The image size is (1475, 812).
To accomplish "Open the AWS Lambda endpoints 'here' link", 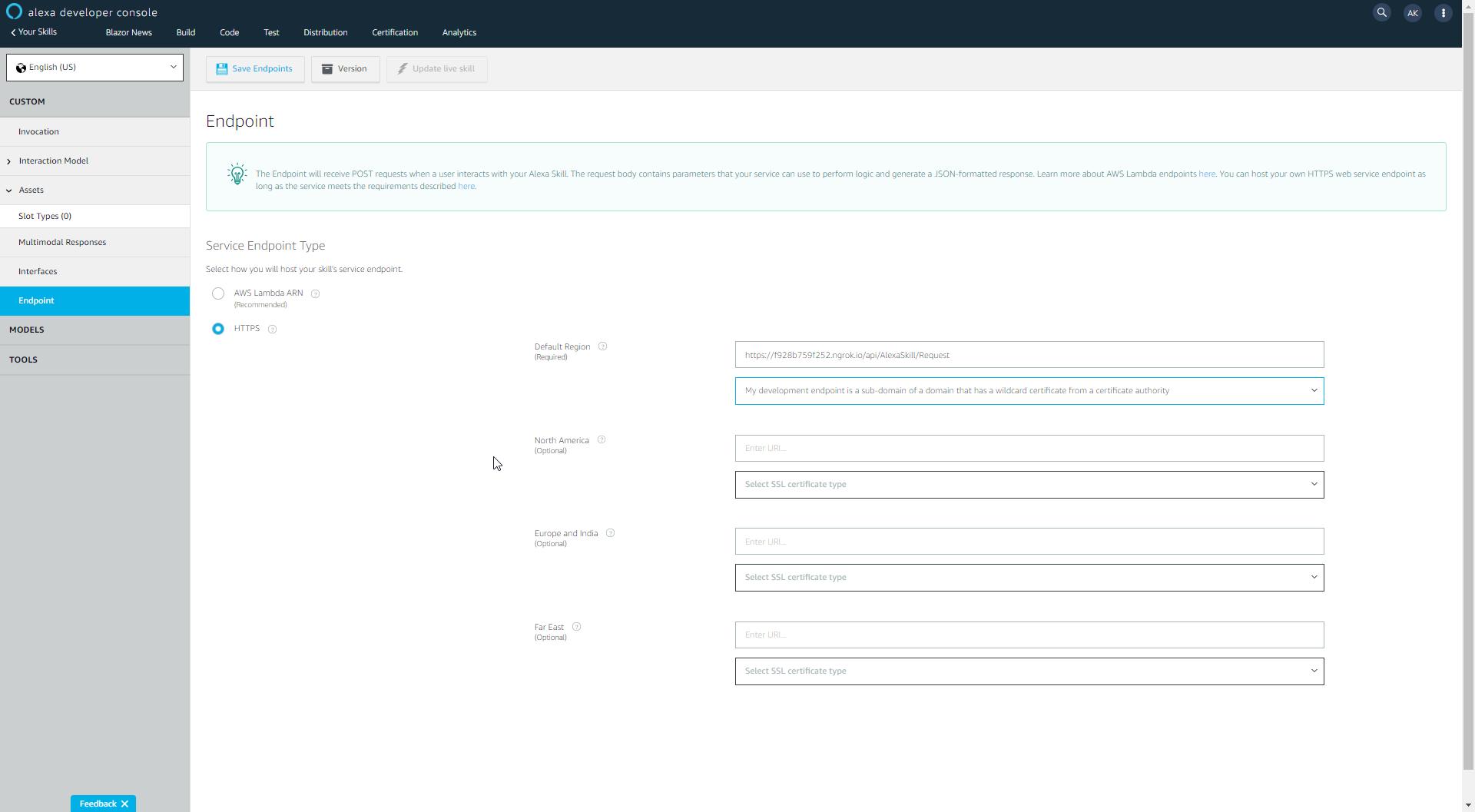I will 1206,174.
